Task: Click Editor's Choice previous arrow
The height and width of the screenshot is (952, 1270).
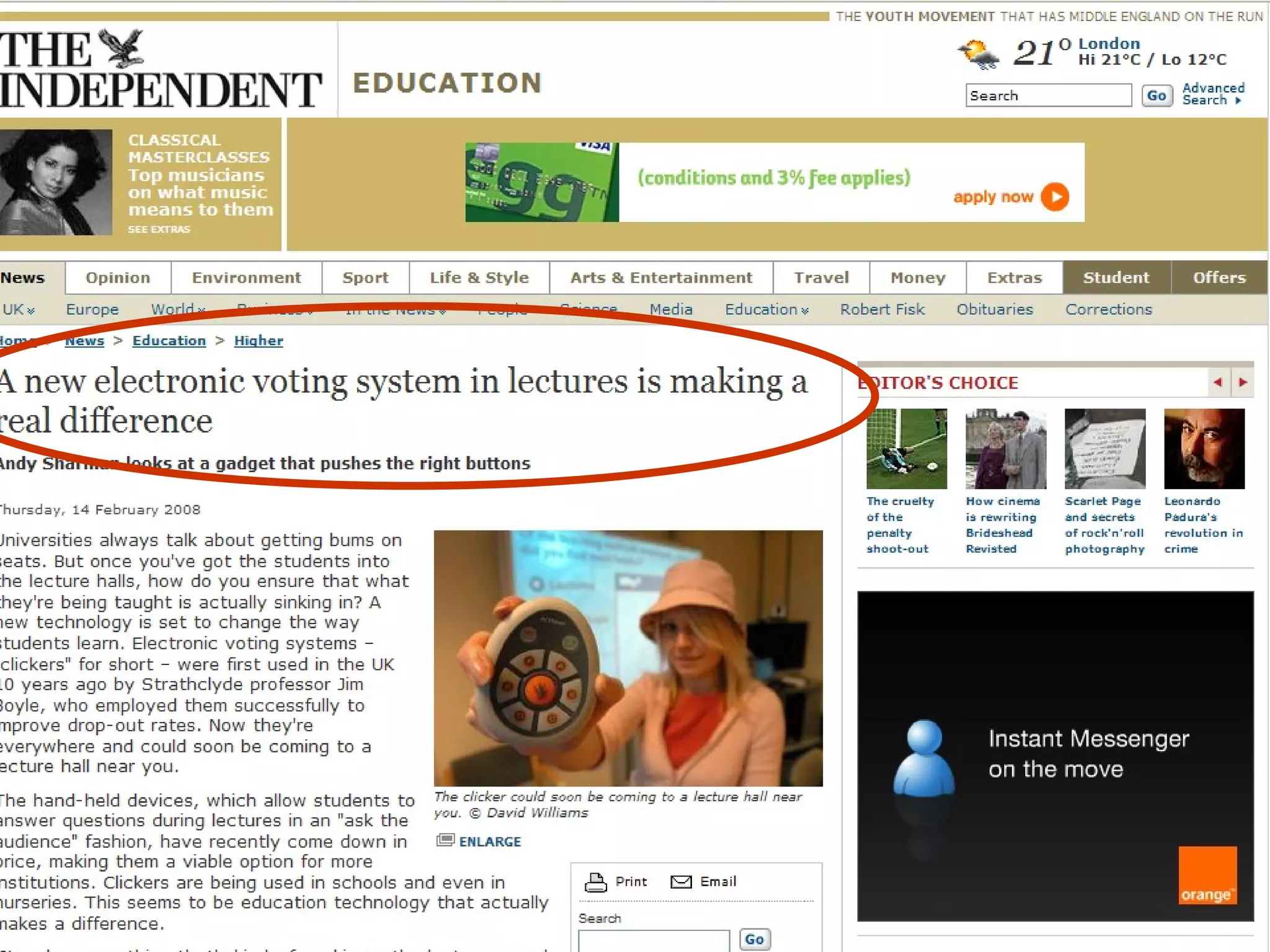Action: click(1217, 382)
